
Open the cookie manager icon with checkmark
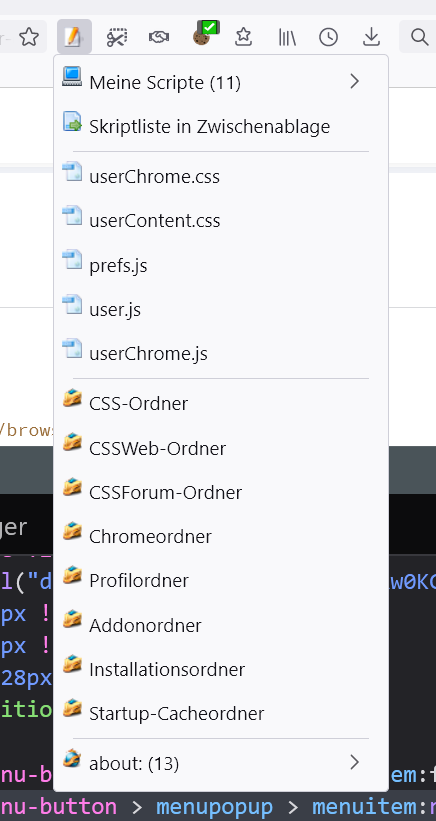tap(205, 33)
